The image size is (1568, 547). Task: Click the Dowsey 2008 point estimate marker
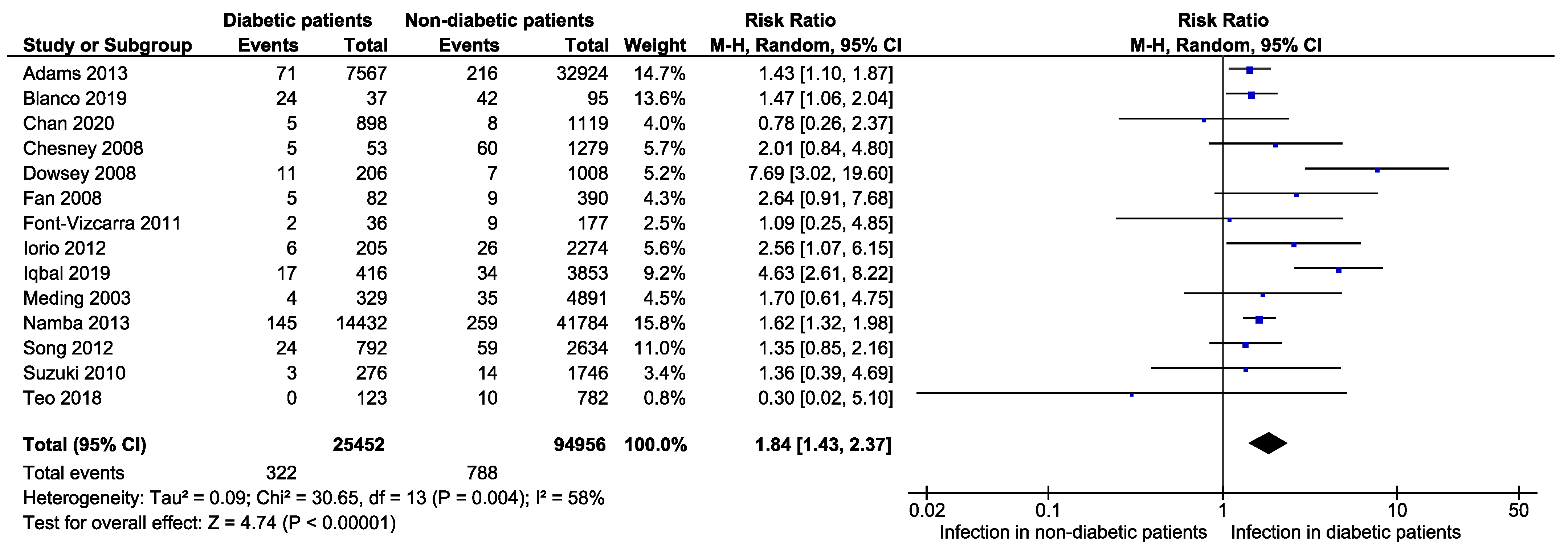1377,171
